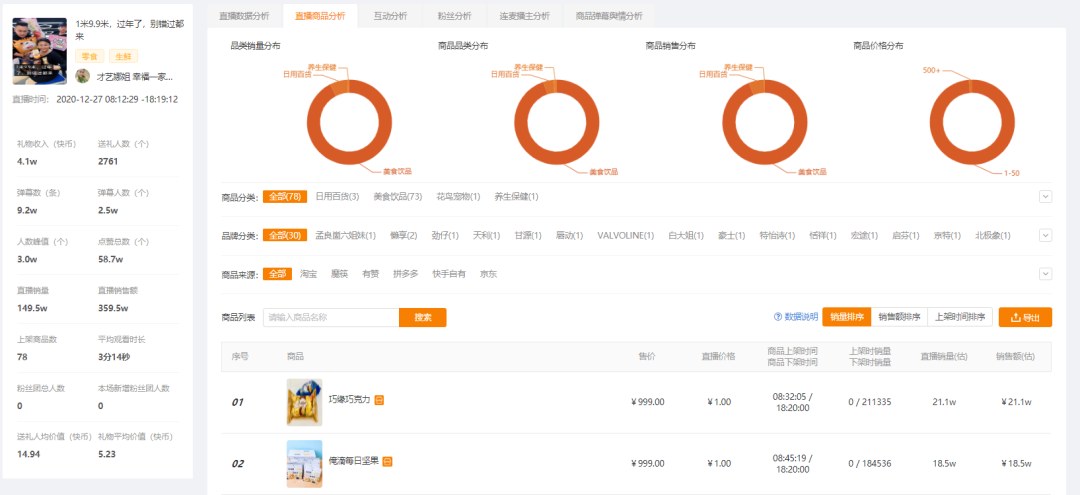The image size is (1080, 495).
Task: Filter by brand 劲仔(1)
Action: click(x=445, y=235)
